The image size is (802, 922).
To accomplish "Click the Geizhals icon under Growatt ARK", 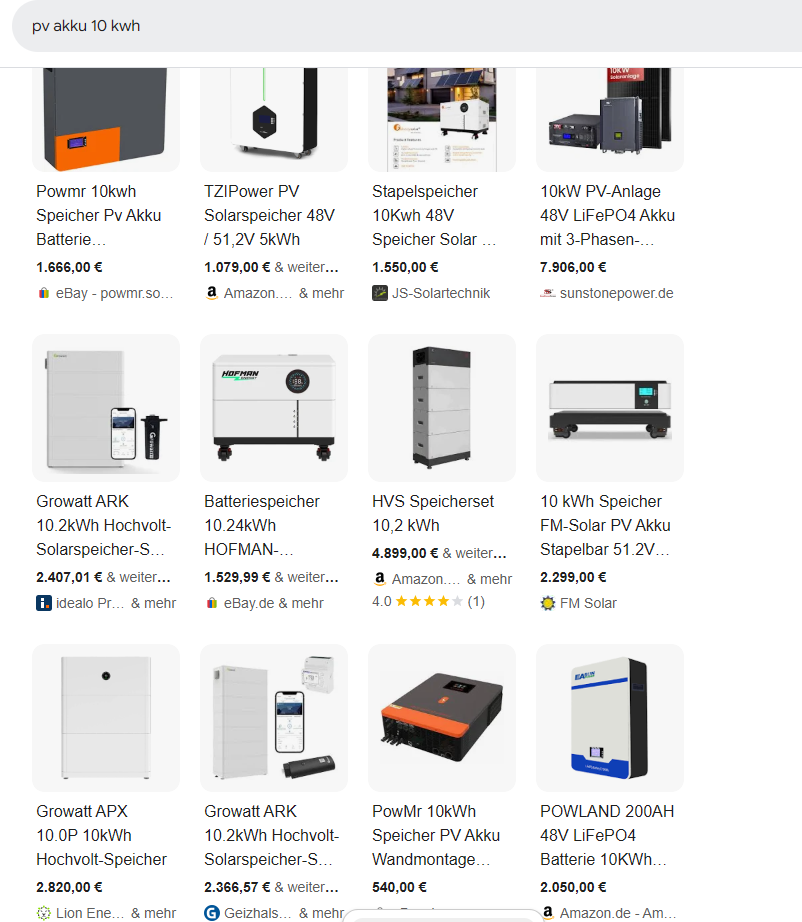I will [212, 913].
